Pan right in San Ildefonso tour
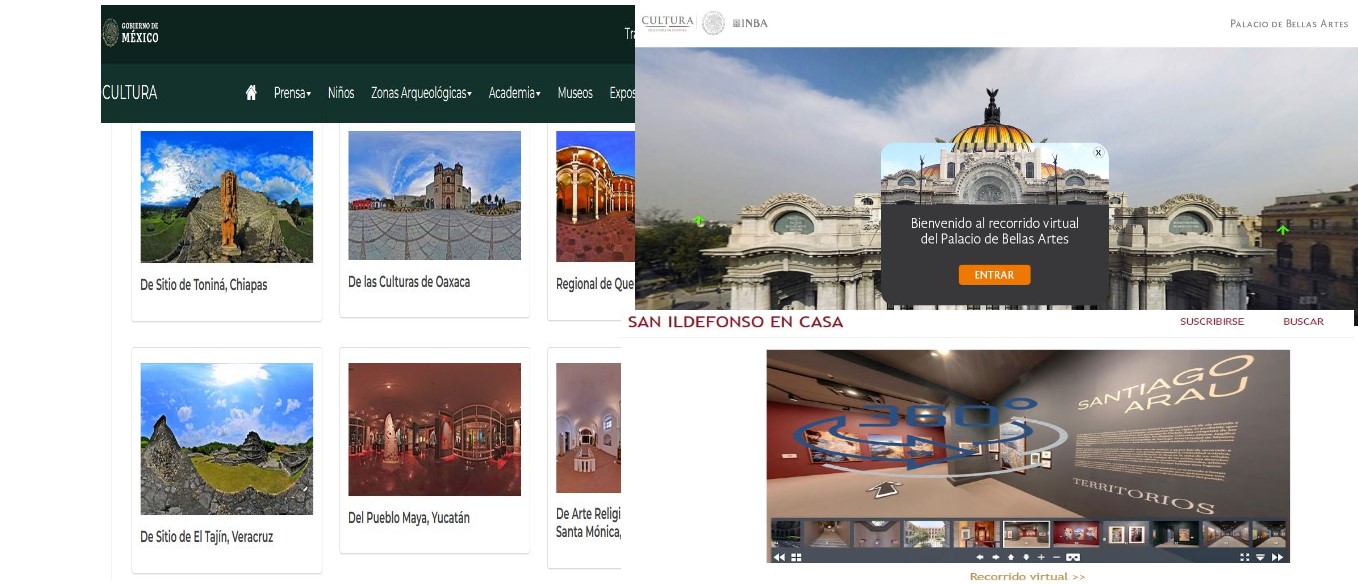 pos(995,557)
